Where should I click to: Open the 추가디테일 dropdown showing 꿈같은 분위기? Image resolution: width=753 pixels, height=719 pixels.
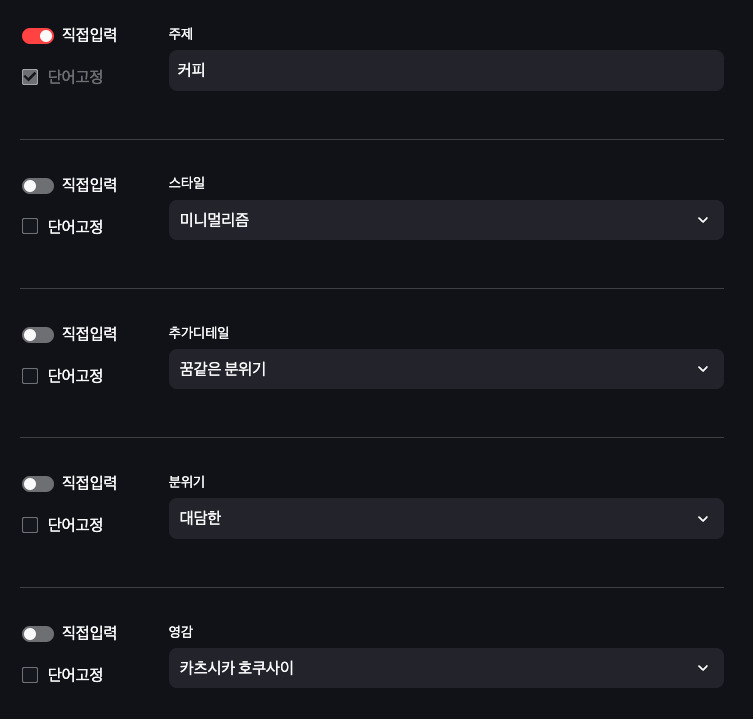pyautogui.click(x=430, y=369)
